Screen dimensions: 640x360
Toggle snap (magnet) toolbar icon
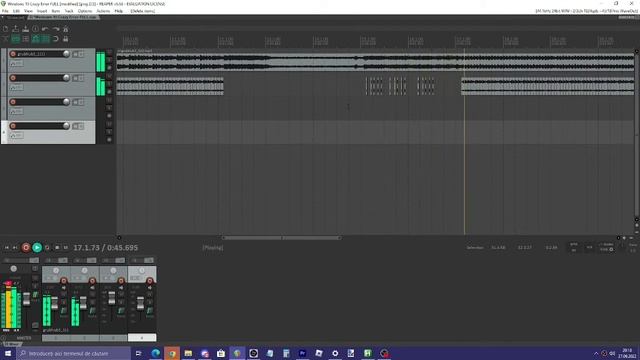56,39
